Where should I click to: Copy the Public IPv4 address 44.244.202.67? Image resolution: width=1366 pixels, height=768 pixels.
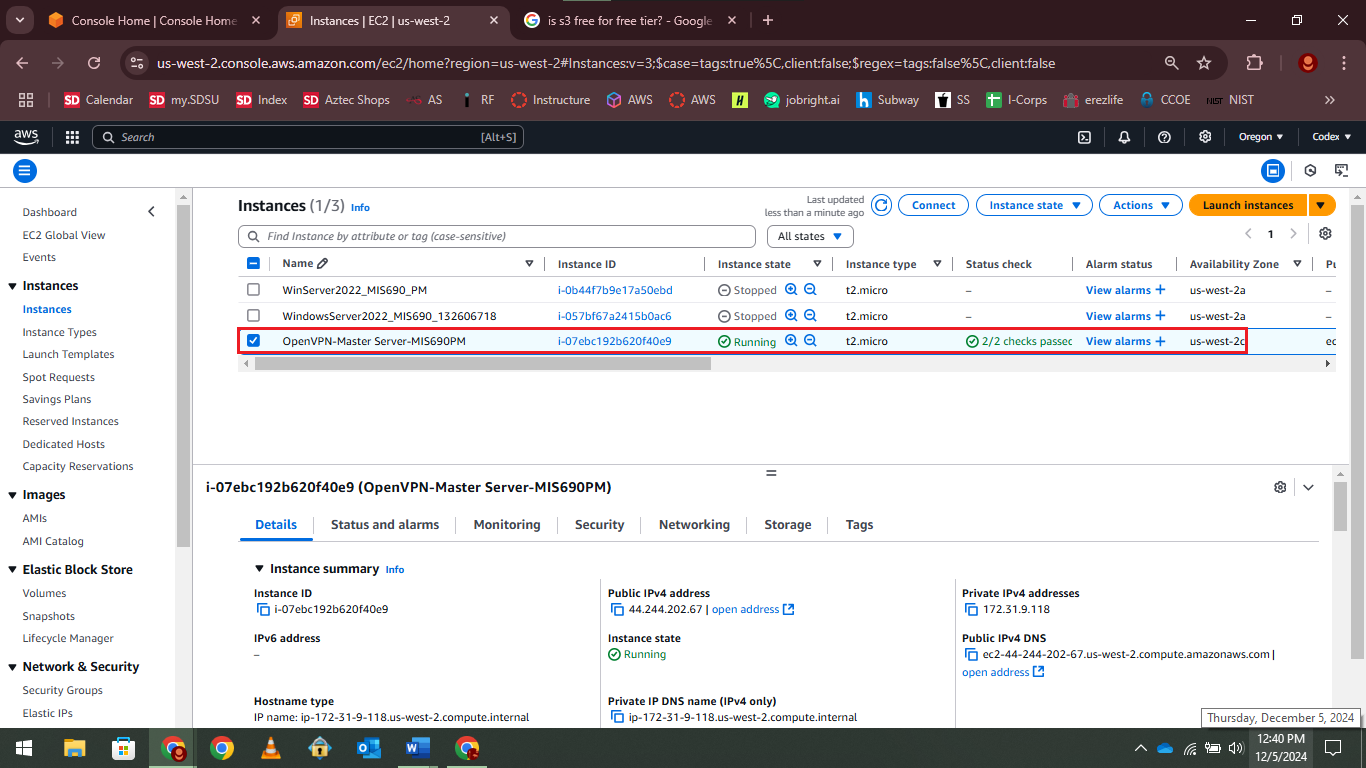click(618, 609)
